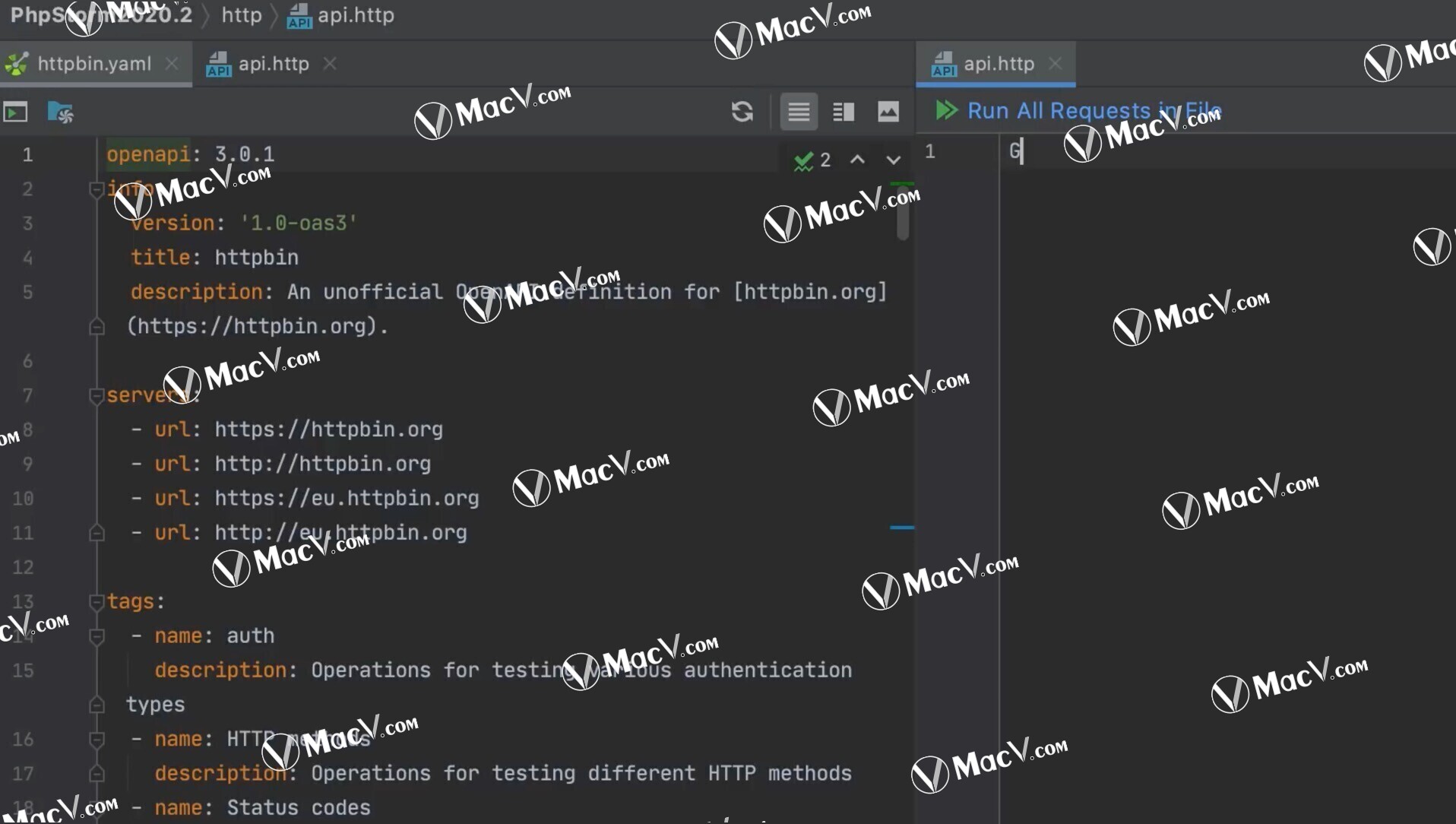Click the (https://httpbin.org) description link
The height and width of the screenshot is (824, 1456).
pos(257,326)
